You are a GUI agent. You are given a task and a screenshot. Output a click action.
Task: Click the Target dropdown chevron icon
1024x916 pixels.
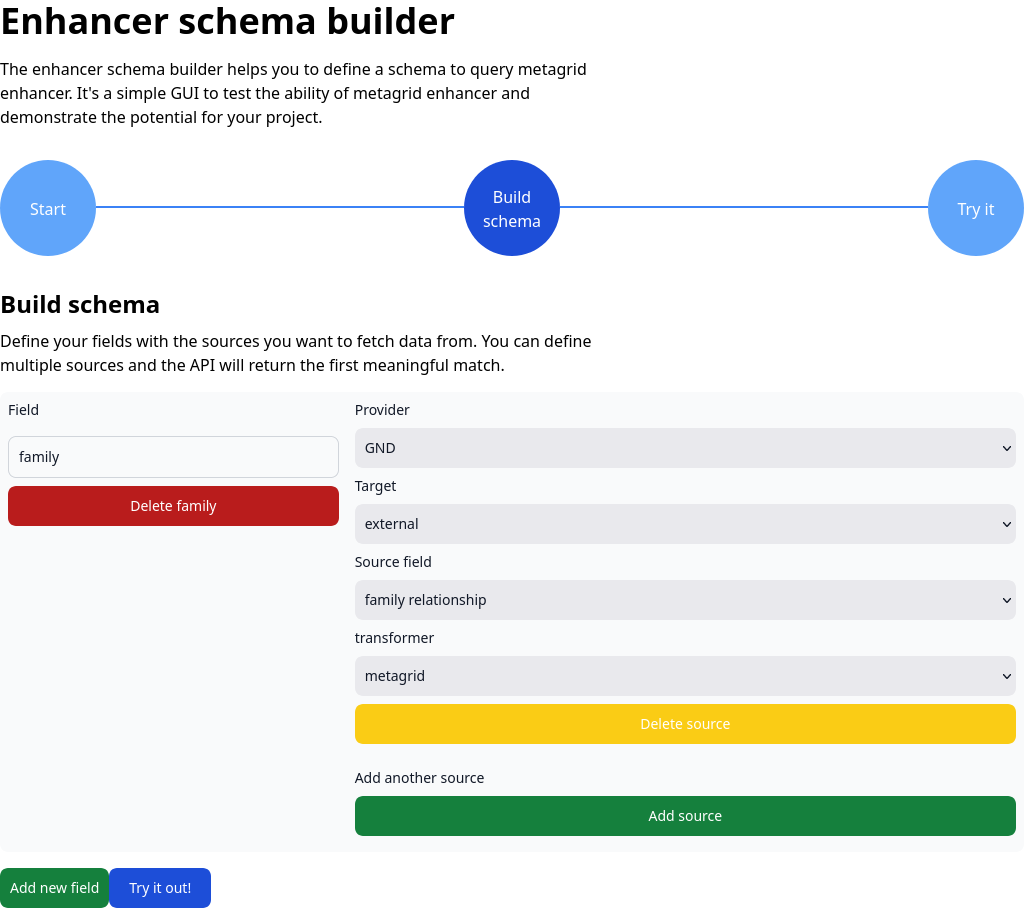coord(1008,524)
